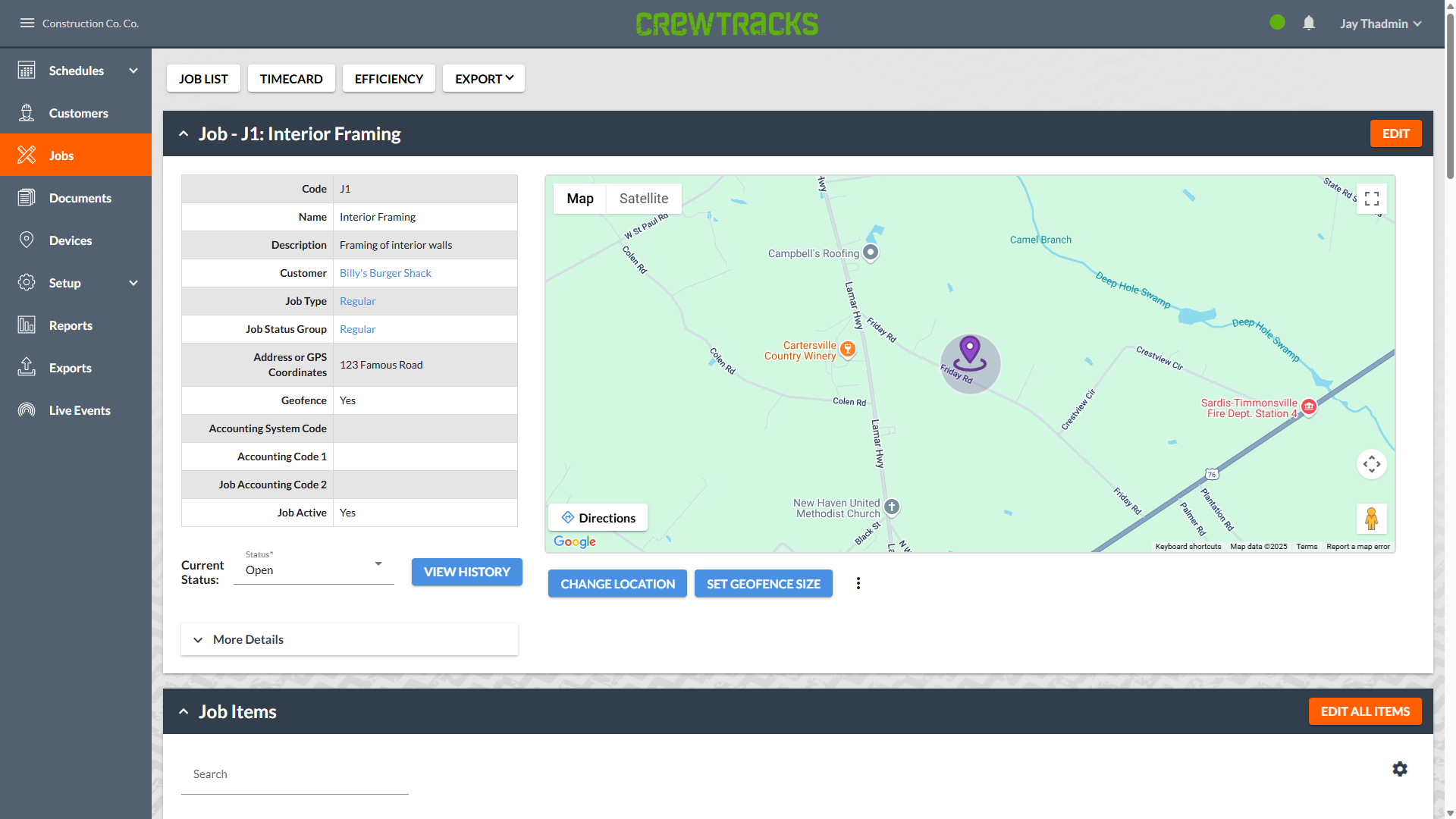Open map camera controls icon
The image size is (1456, 819).
1371,464
